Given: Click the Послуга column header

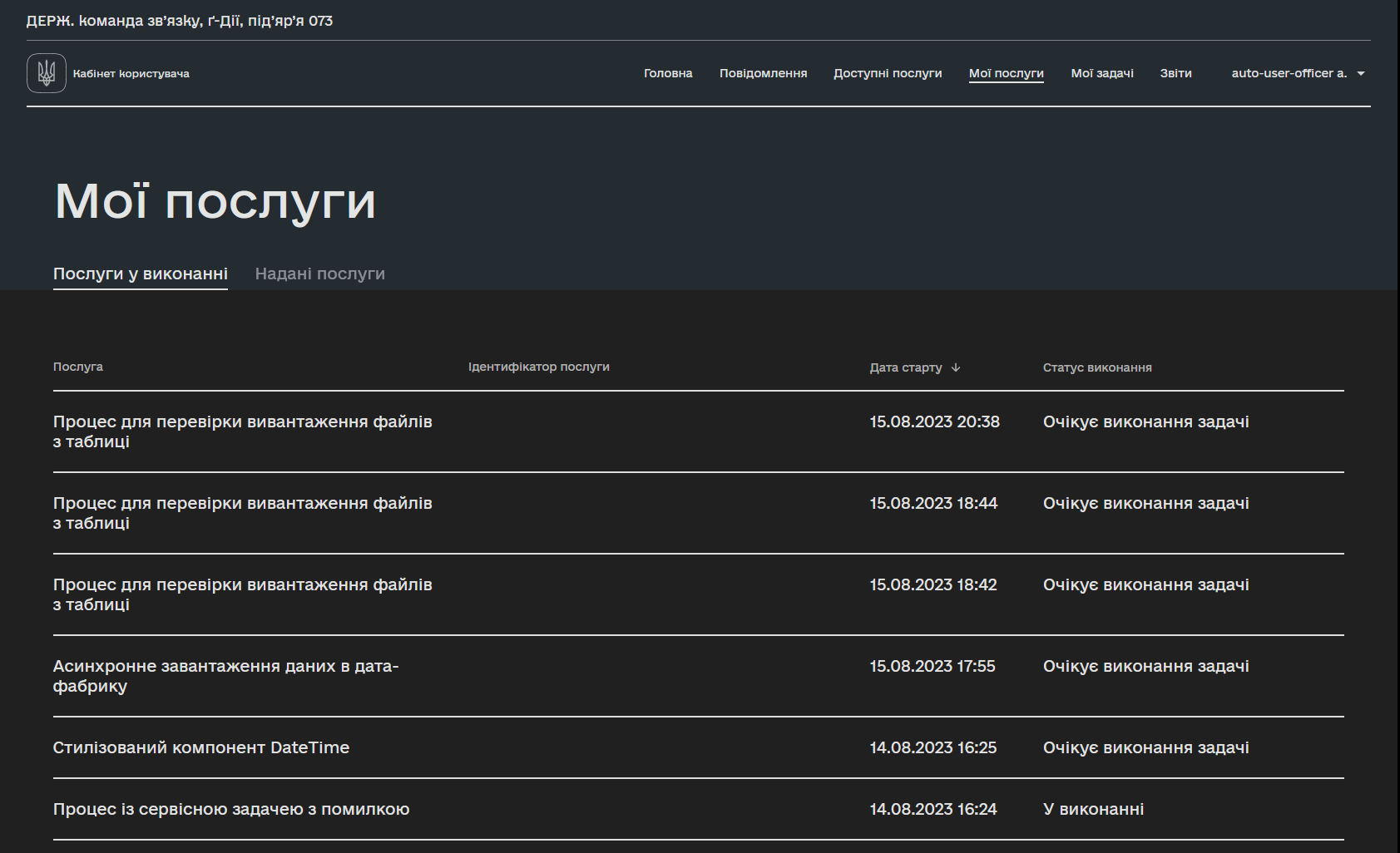Looking at the screenshot, I should click(x=78, y=367).
